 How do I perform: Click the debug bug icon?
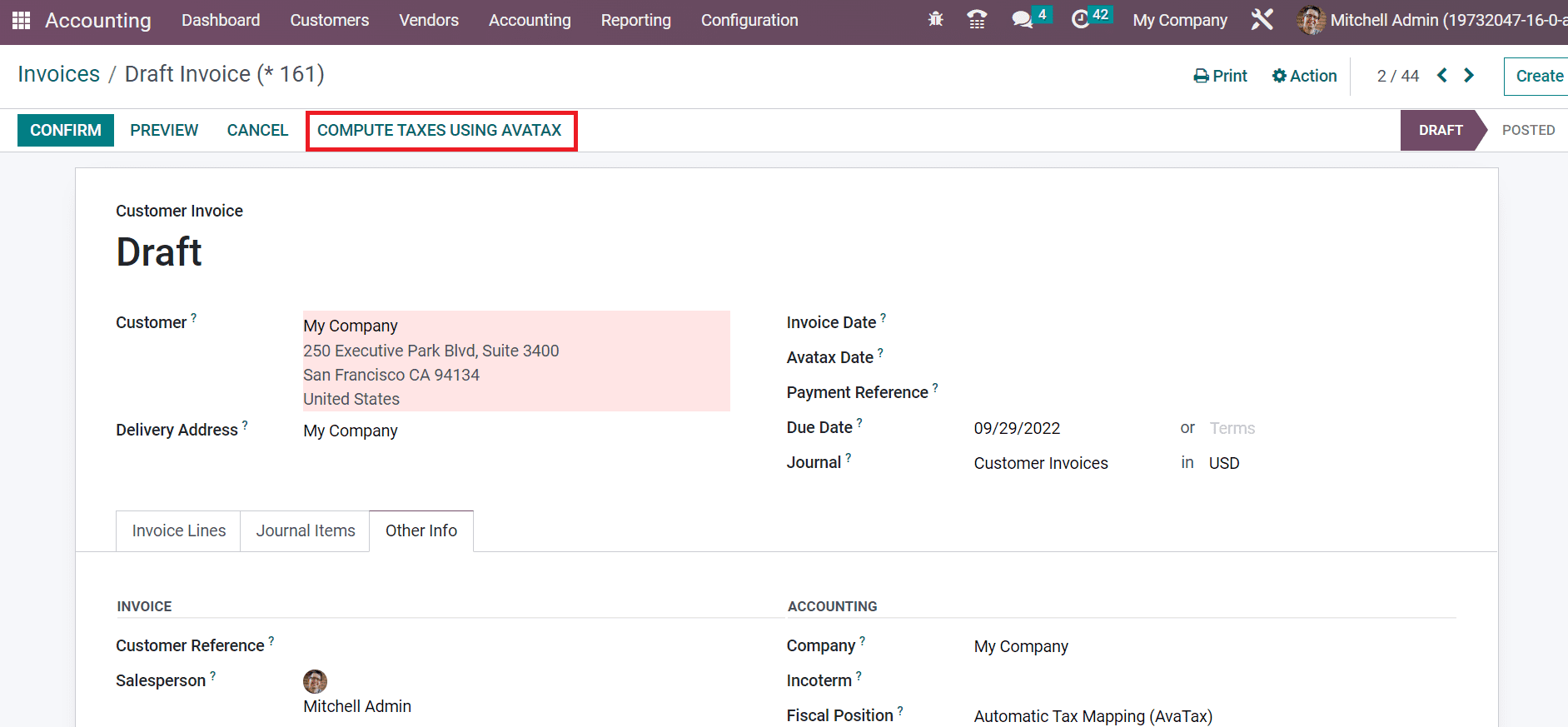[x=935, y=19]
